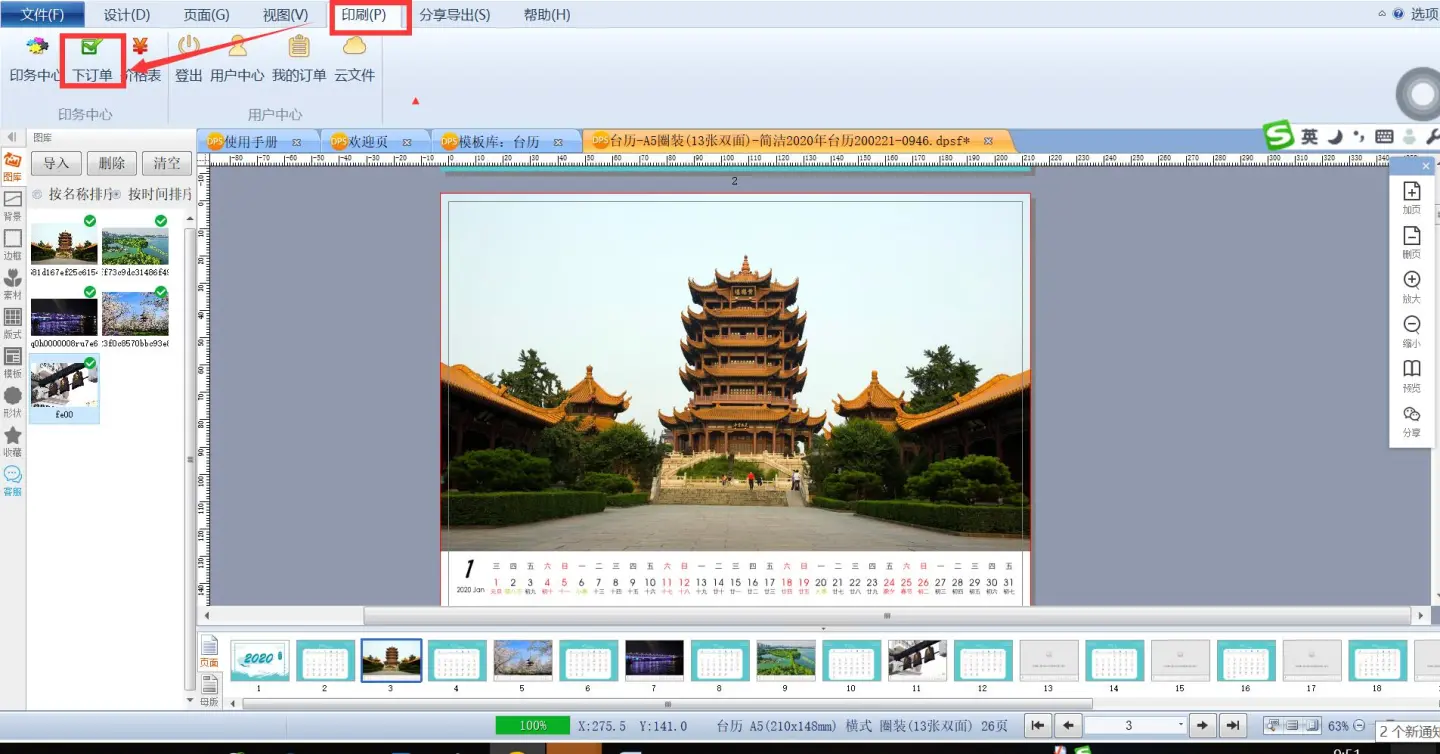Click 分享 share icon

click(1411, 421)
